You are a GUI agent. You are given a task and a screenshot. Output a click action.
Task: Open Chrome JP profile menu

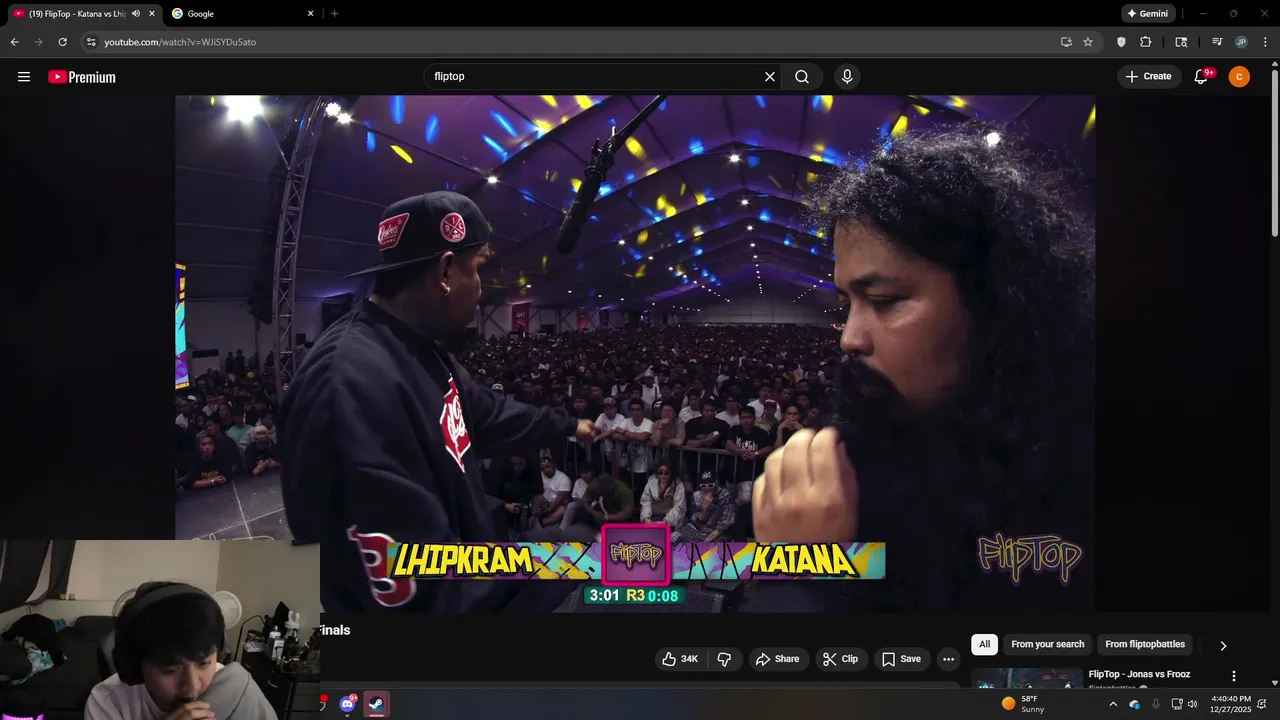[x=1241, y=42]
